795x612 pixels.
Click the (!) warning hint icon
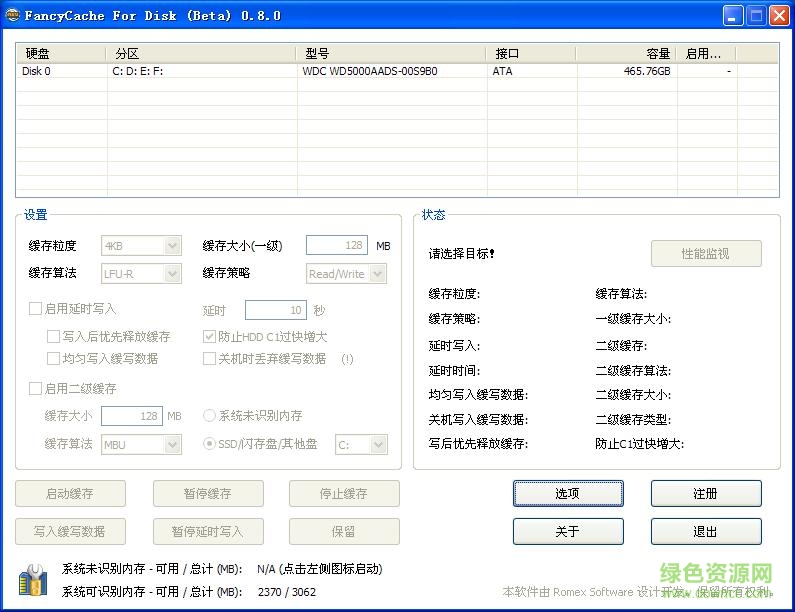click(347, 359)
